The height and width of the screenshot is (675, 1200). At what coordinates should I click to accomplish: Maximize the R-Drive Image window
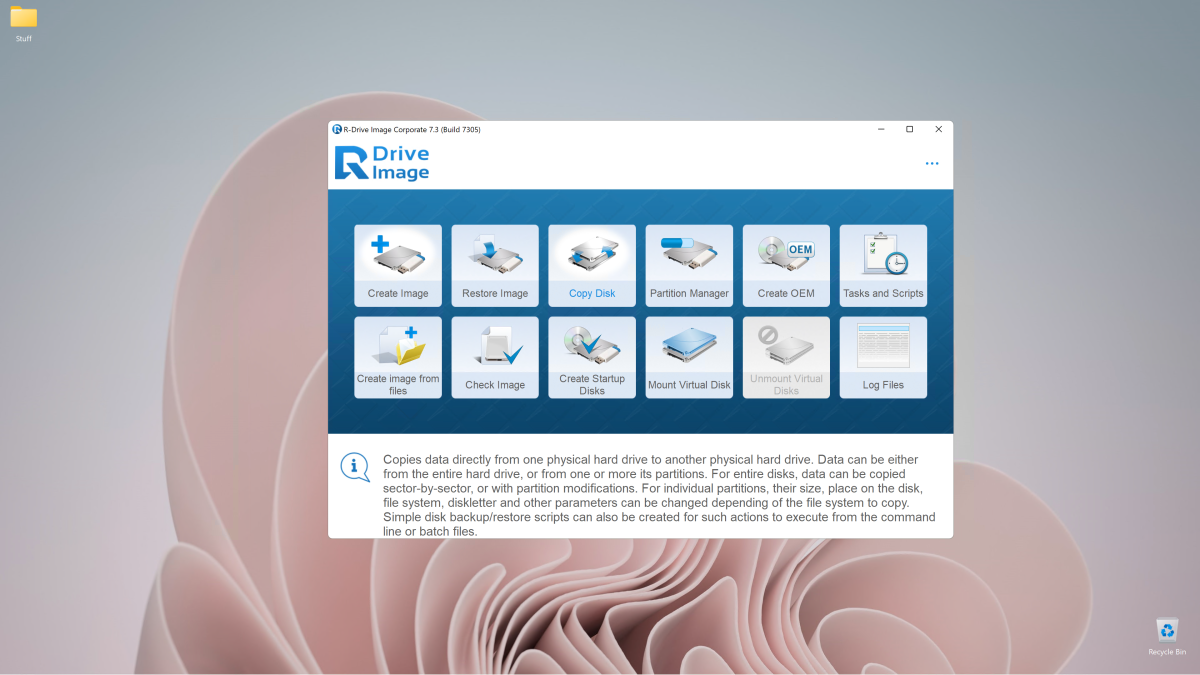909,129
